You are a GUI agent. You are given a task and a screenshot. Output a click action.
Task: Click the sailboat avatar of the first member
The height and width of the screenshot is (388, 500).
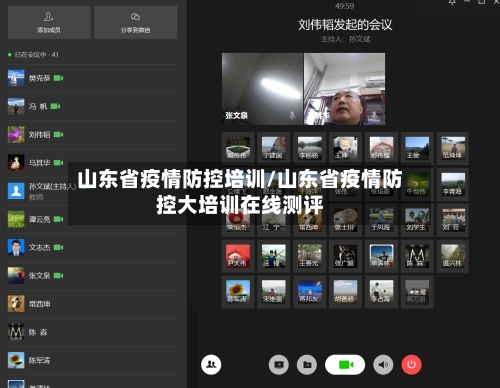[16, 78]
